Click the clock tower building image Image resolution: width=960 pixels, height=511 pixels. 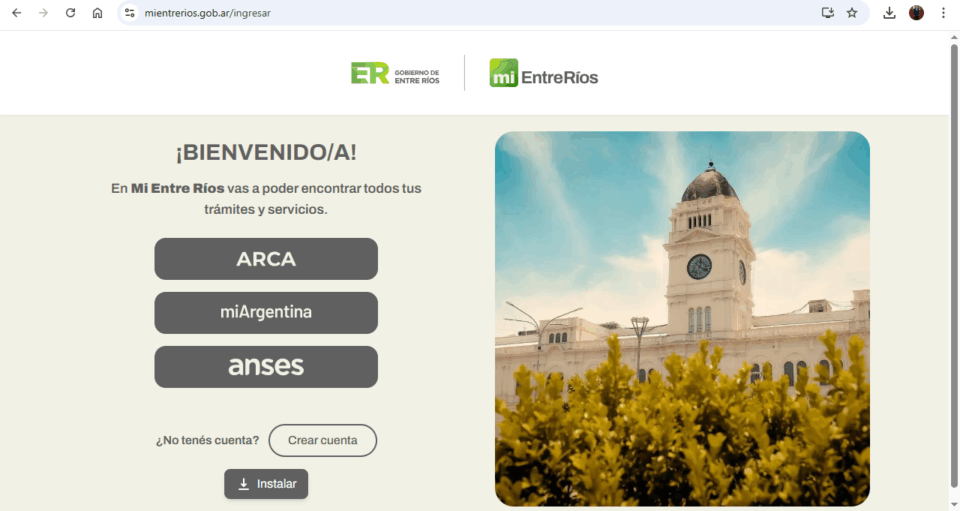(x=682, y=318)
